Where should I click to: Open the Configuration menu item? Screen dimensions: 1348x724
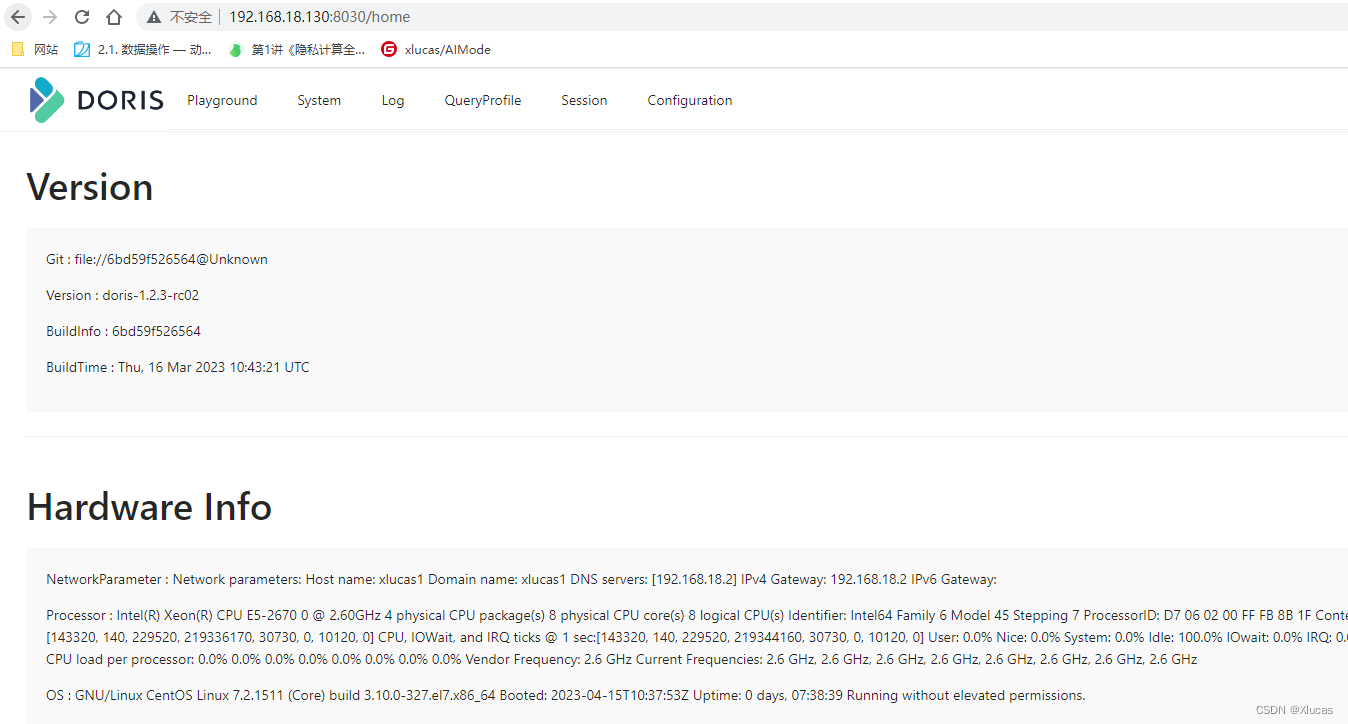(x=690, y=100)
